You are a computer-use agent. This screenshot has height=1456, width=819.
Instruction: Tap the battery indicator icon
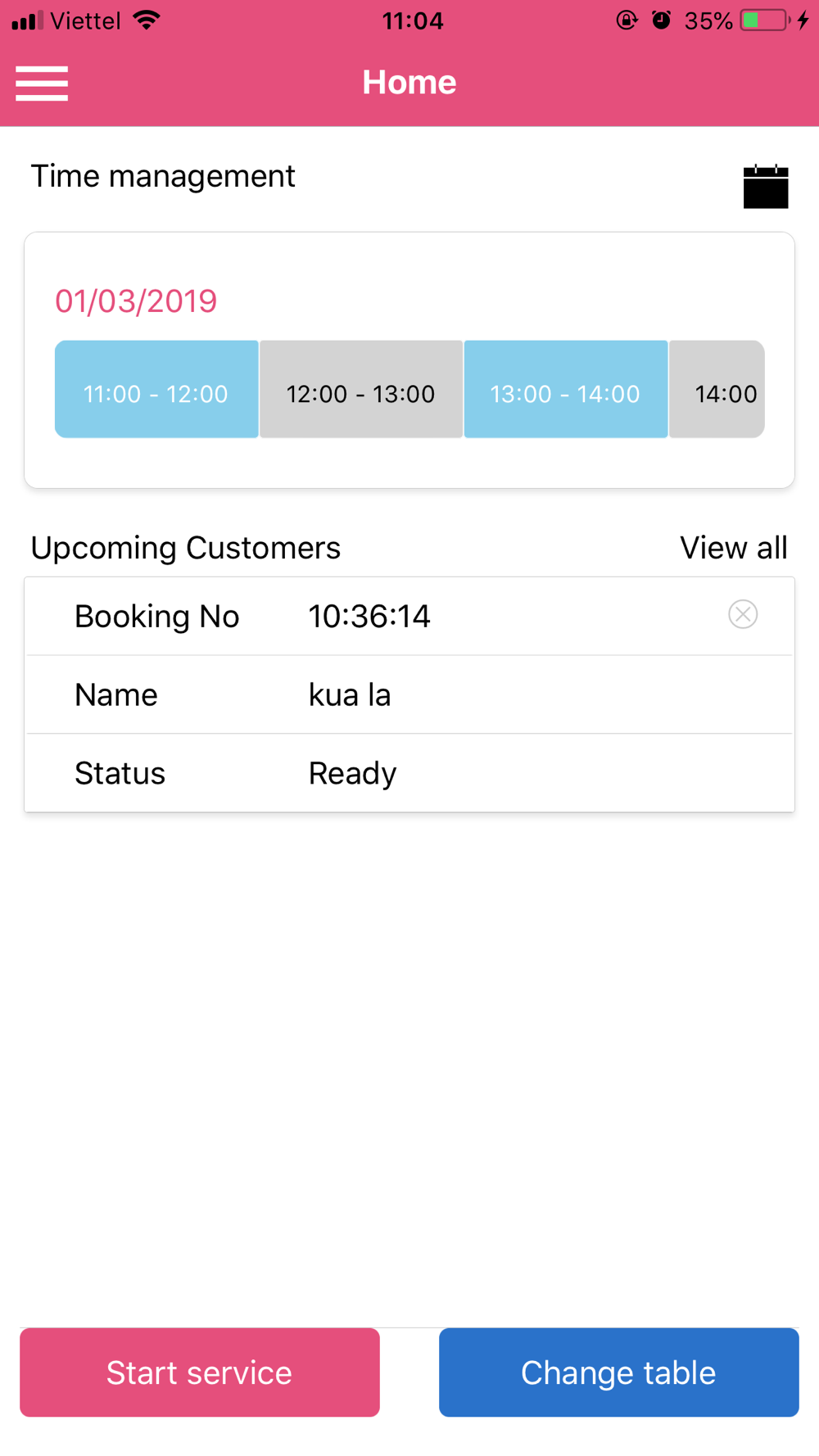(x=764, y=20)
